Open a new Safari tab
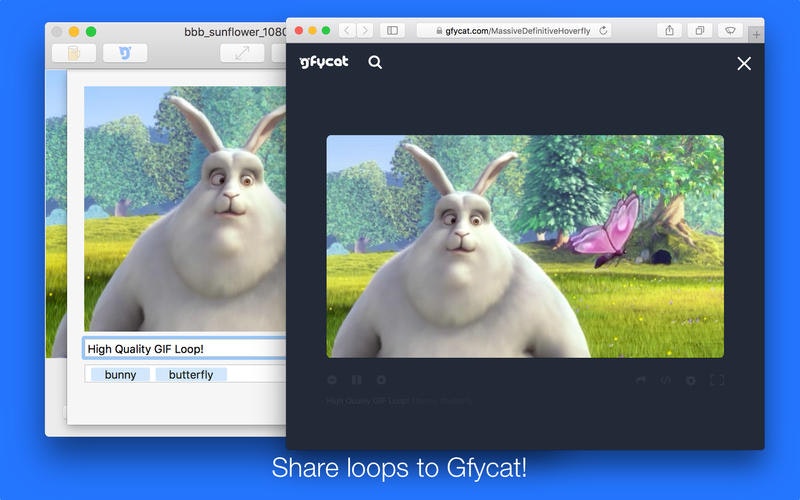This screenshot has width=800, height=500. (756, 35)
